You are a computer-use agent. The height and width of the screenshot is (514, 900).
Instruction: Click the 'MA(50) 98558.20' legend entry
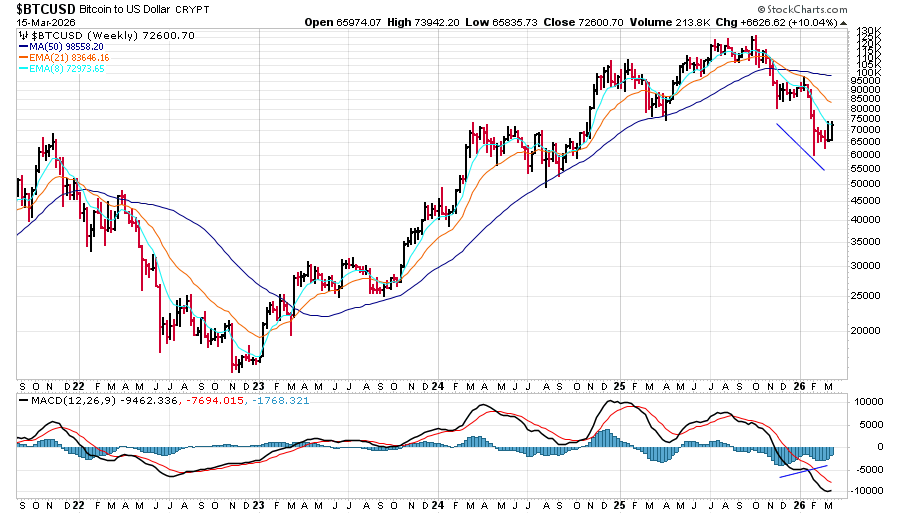[66, 46]
